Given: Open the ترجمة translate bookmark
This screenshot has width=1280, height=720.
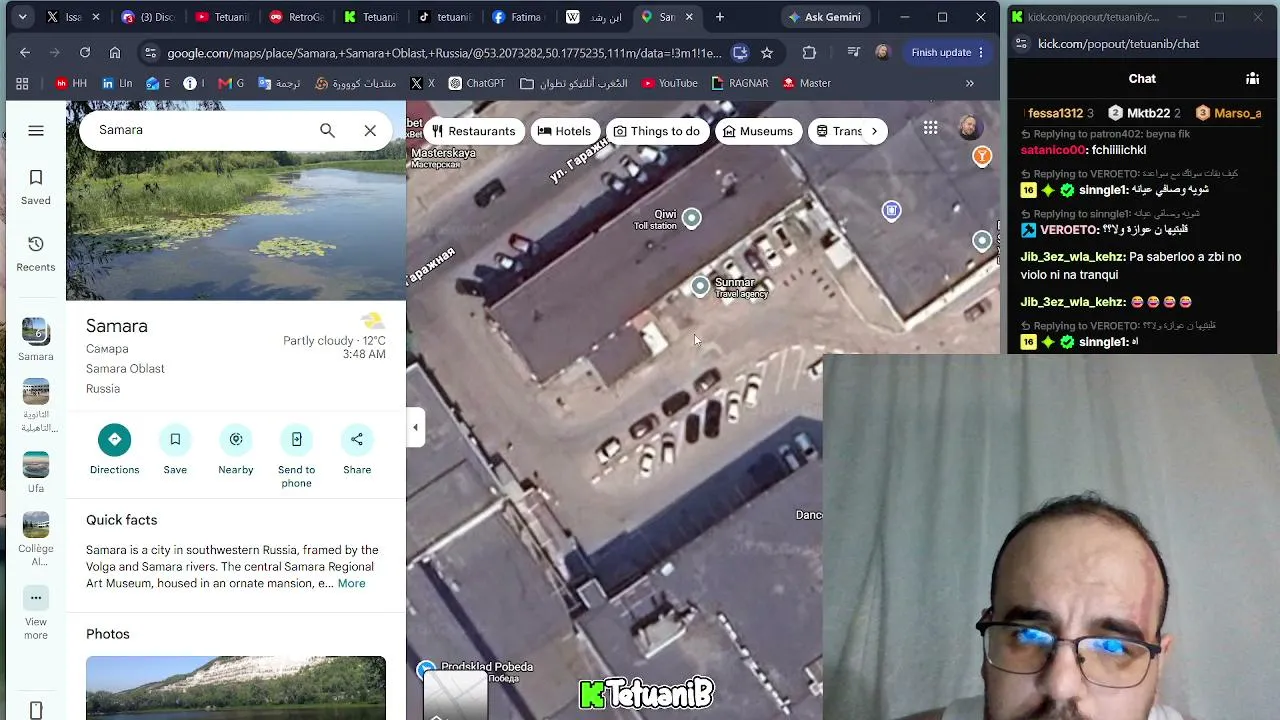Looking at the screenshot, I should pos(279,83).
